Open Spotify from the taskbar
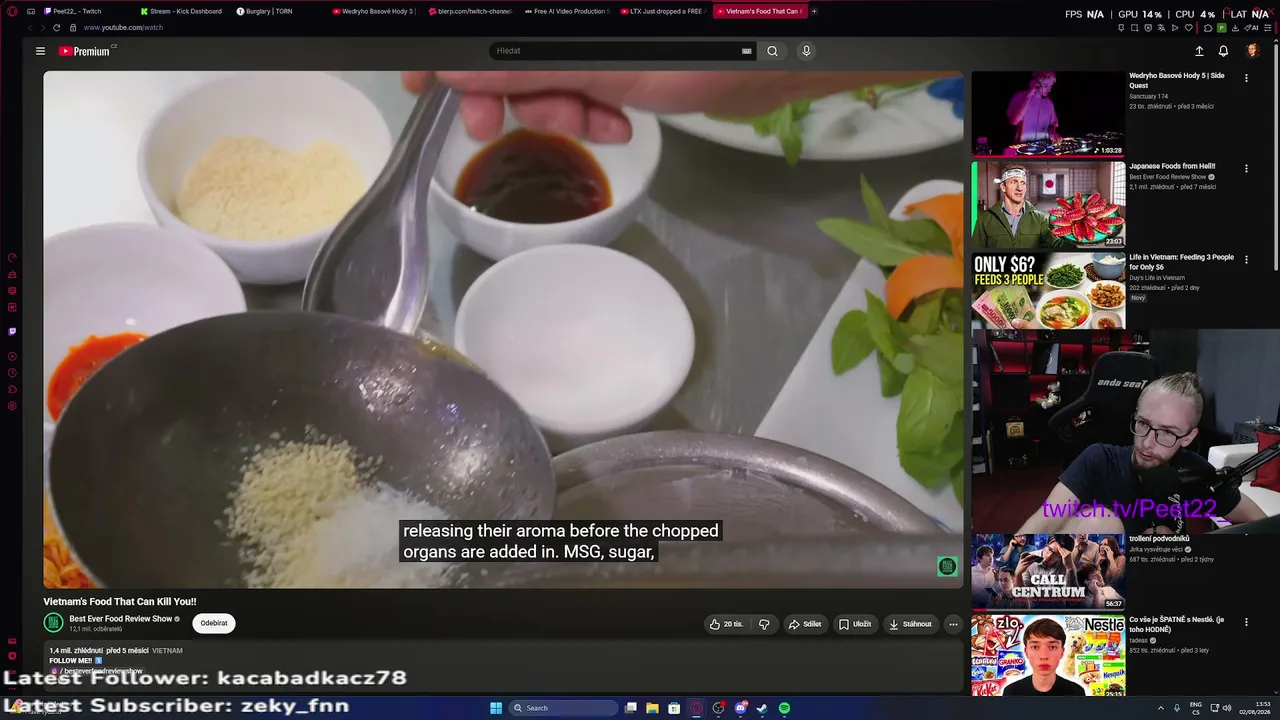The height and width of the screenshot is (720, 1280). (x=784, y=708)
